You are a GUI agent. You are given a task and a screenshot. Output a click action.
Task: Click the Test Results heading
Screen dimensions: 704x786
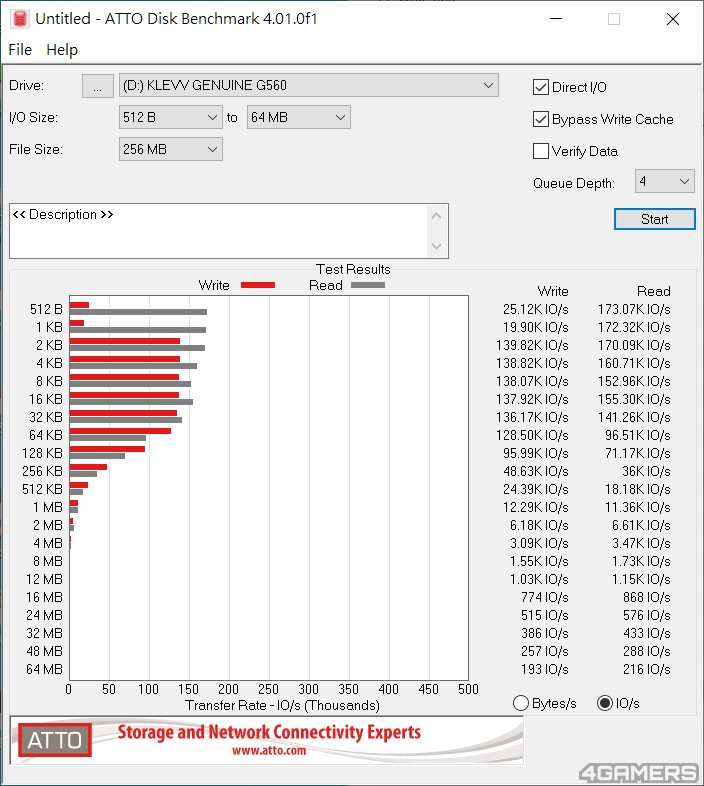point(353,269)
